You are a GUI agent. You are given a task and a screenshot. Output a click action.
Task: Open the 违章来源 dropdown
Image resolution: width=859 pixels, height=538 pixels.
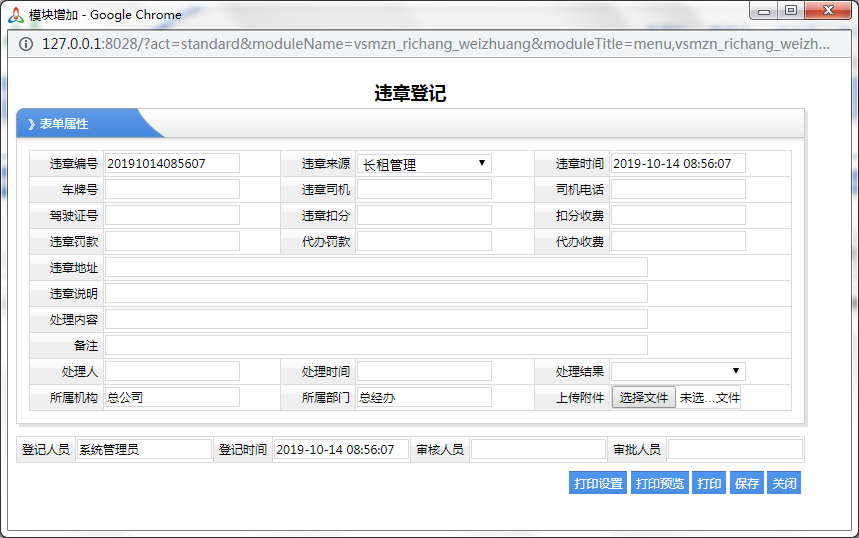point(424,164)
